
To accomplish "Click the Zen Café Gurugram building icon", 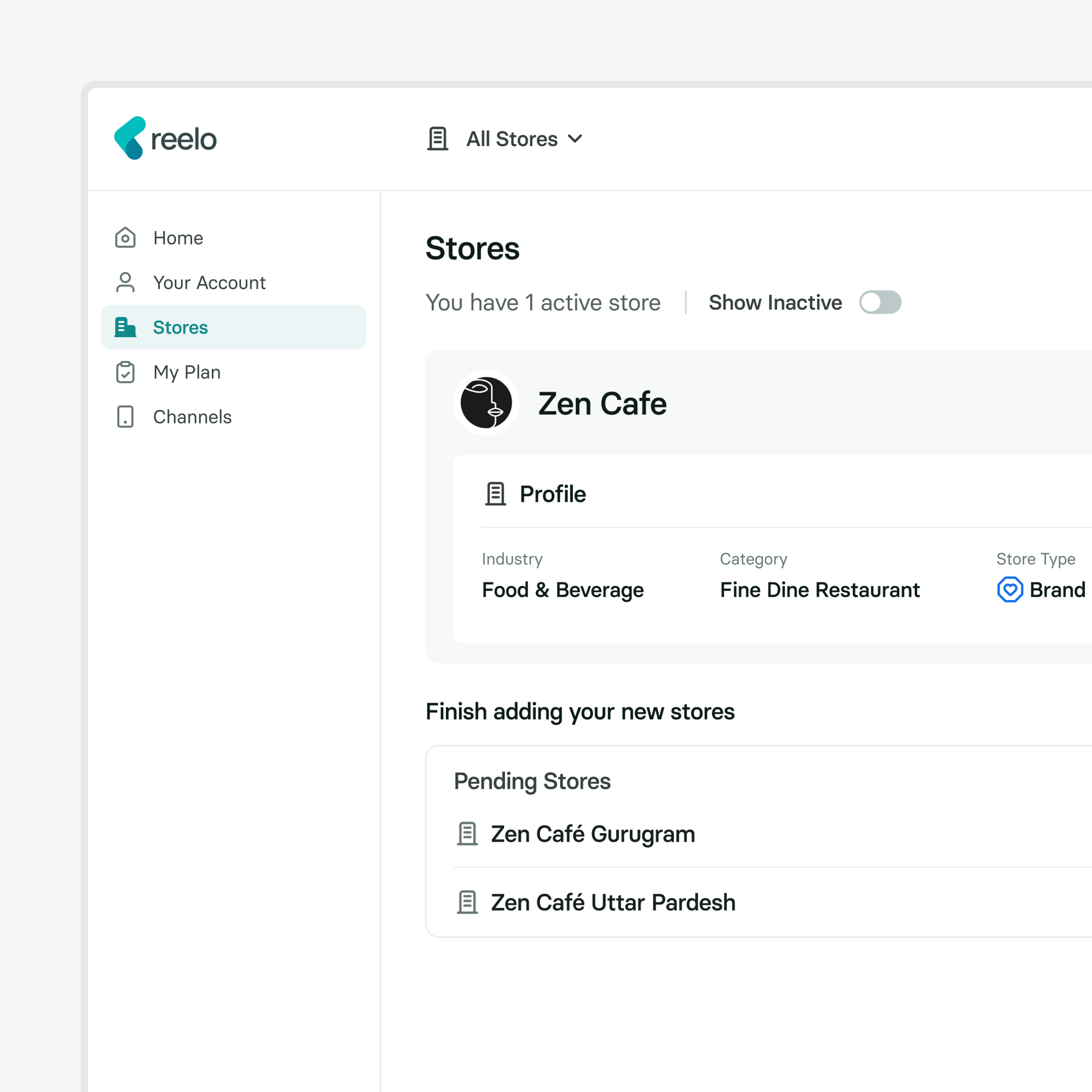I will coord(467,834).
